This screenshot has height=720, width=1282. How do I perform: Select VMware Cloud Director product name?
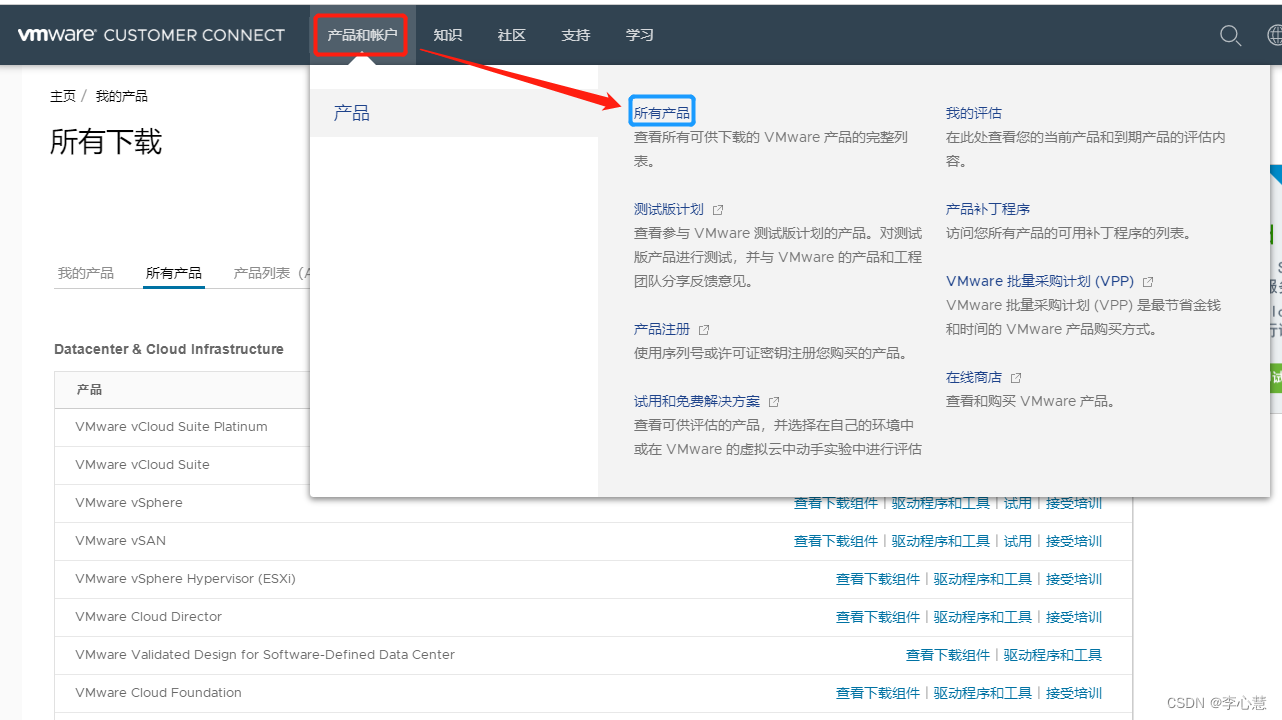point(148,617)
